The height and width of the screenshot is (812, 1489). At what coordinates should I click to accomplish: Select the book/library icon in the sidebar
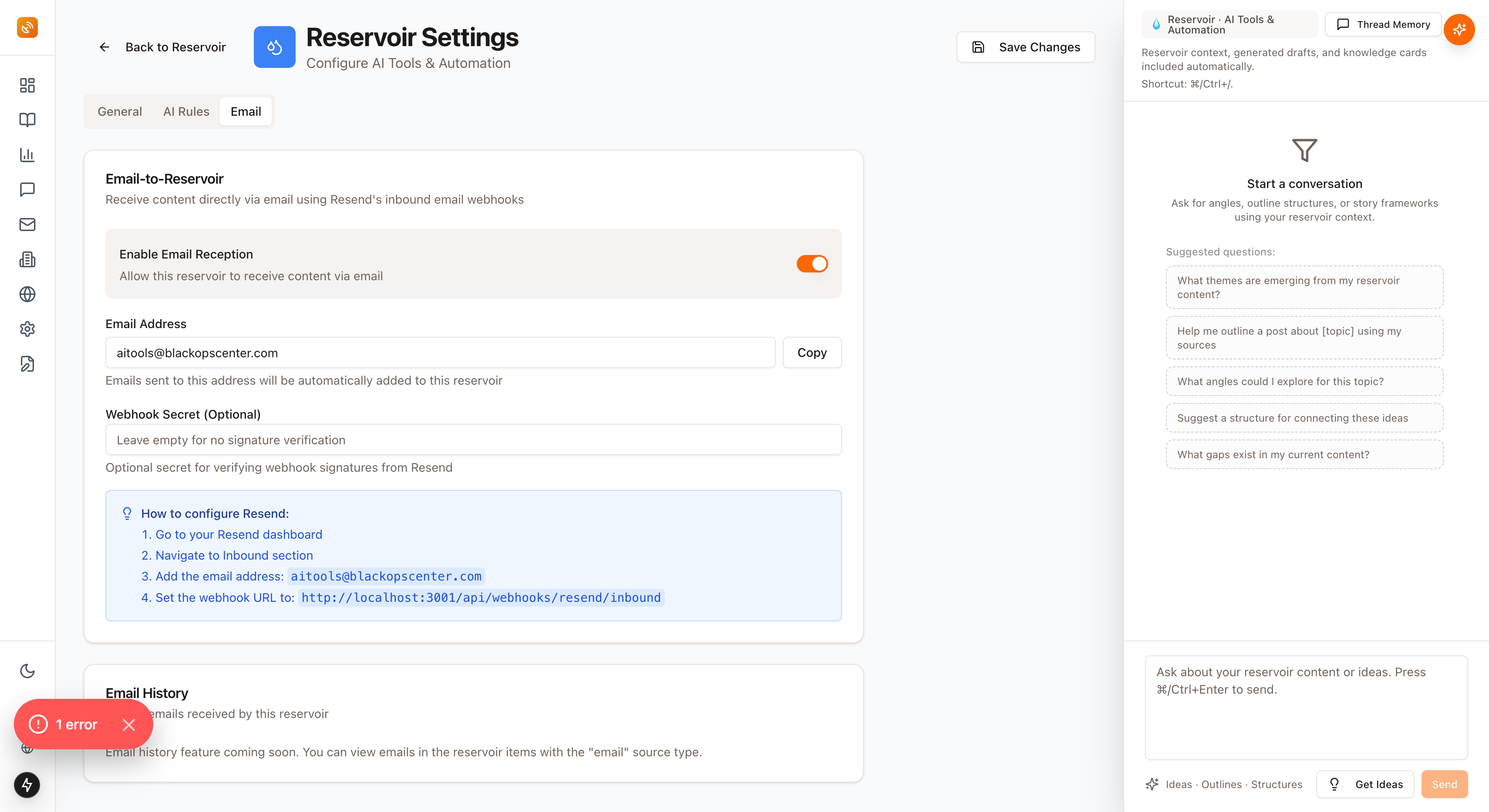[x=27, y=120]
